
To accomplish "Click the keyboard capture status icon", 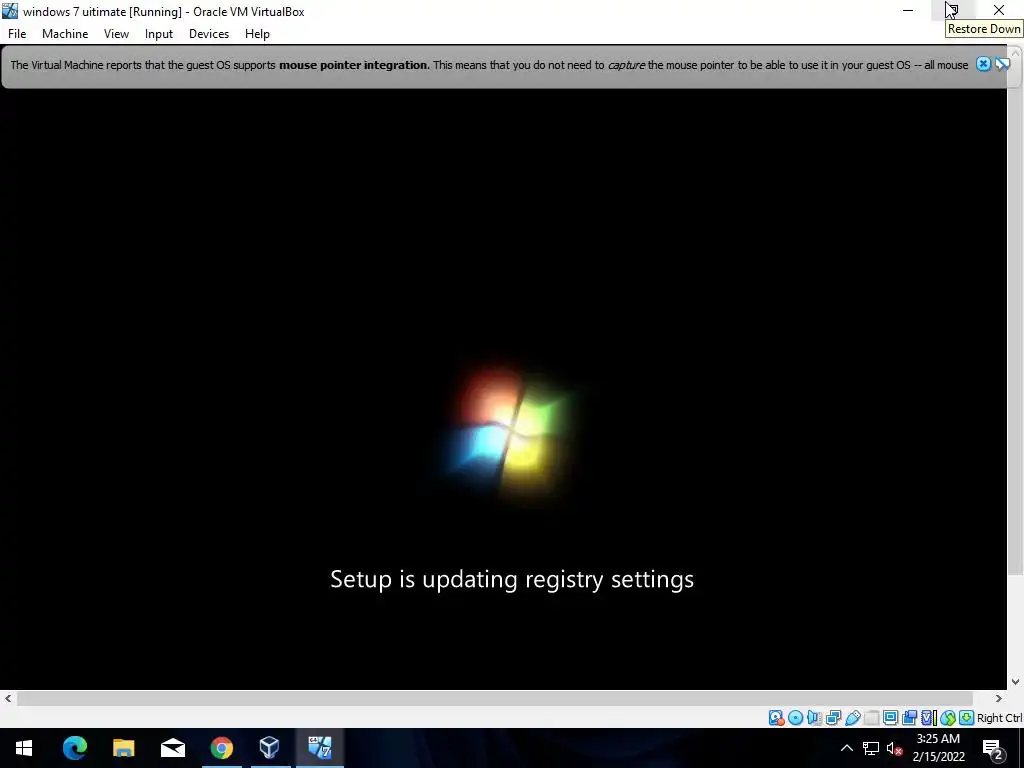I will [x=967, y=718].
